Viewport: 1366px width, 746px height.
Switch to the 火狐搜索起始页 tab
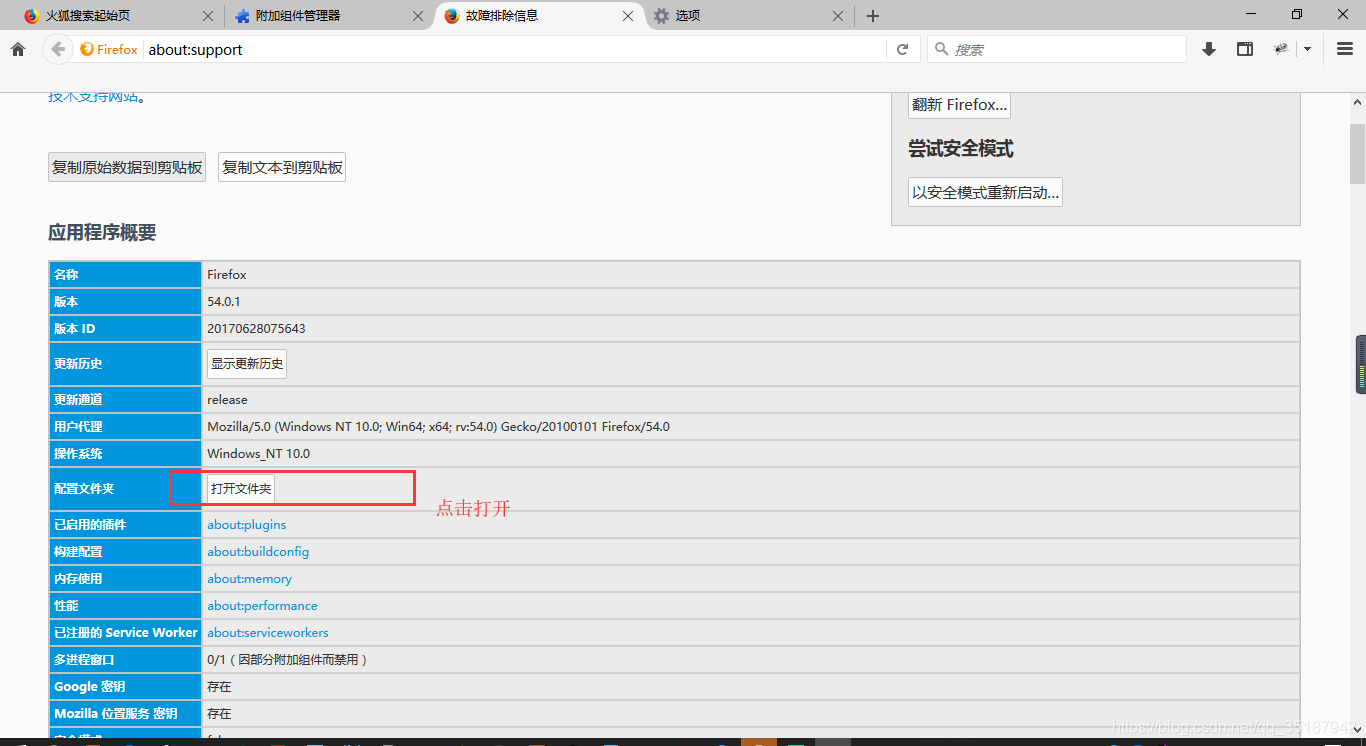(x=118, y=16)
